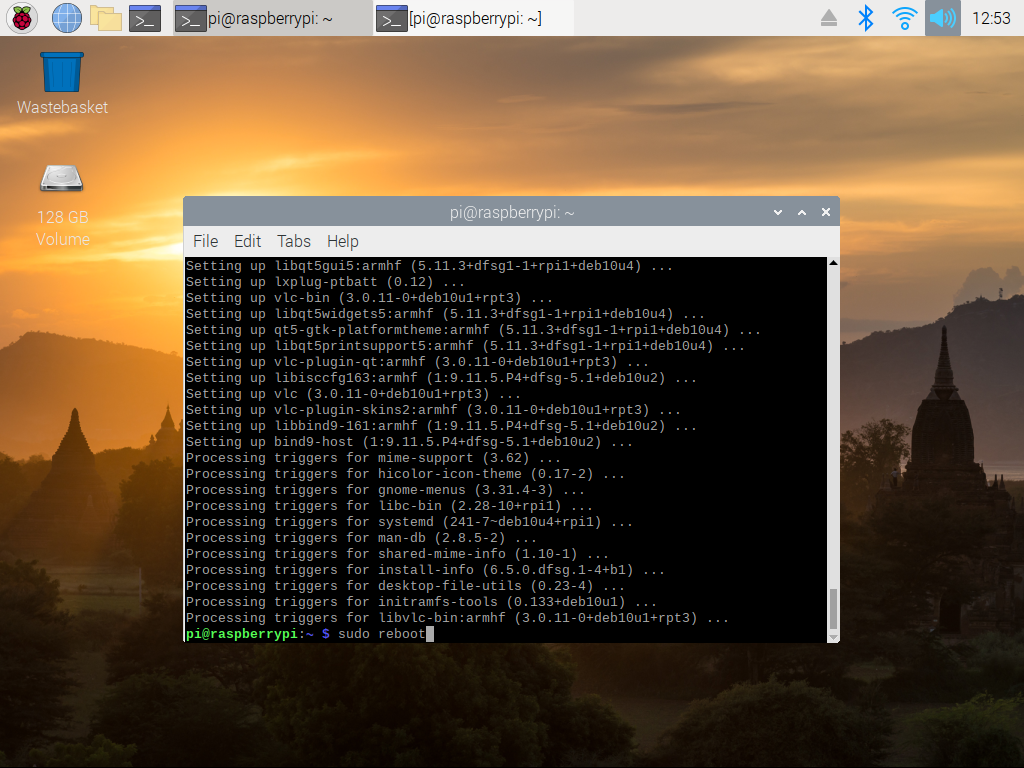Open the terminal Help menu
Image resolution: width=1024 pixels, height=768 pixels.
(343, 242)
